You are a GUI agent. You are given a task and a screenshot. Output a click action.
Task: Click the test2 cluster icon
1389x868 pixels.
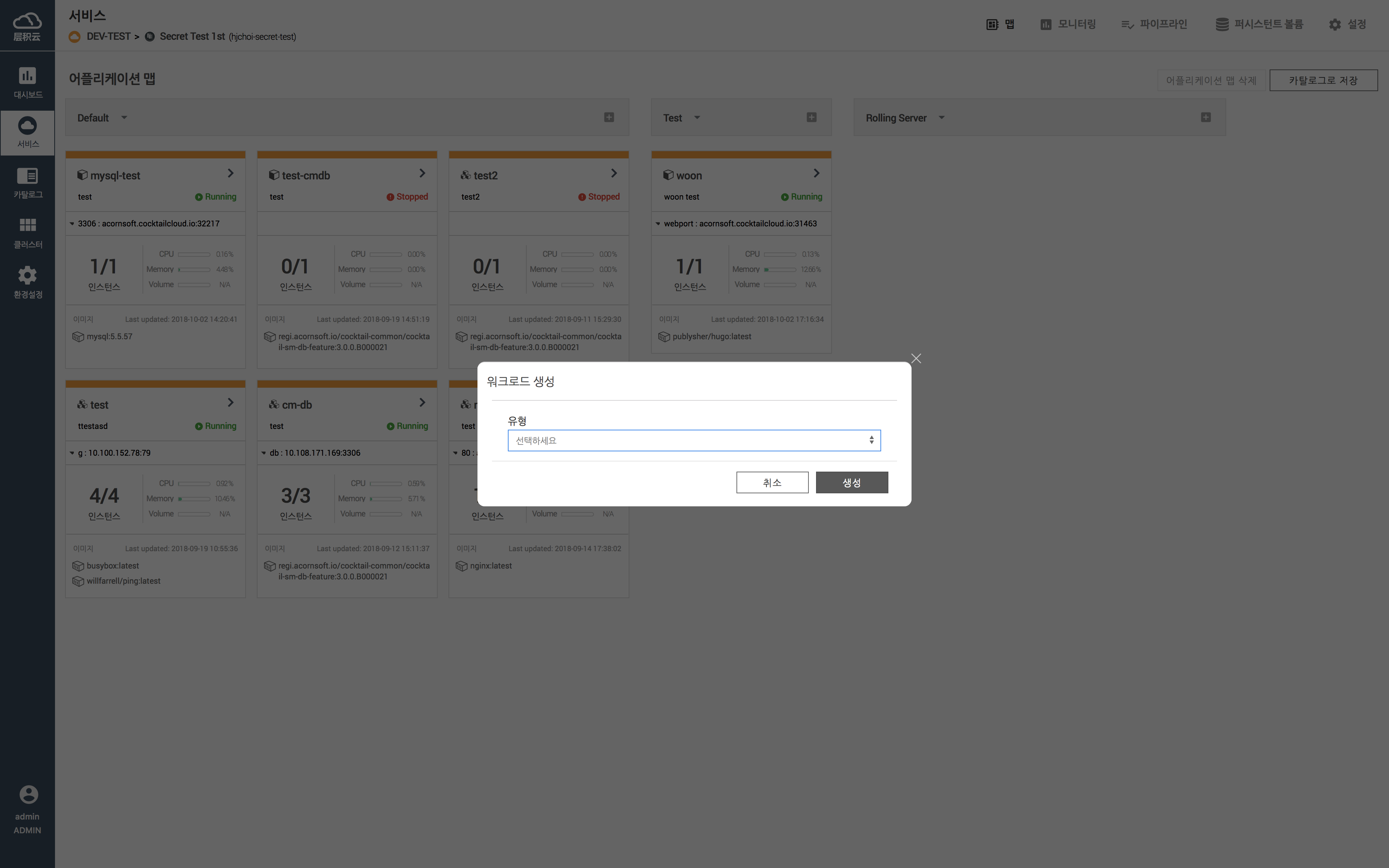(x=466, y=175)
